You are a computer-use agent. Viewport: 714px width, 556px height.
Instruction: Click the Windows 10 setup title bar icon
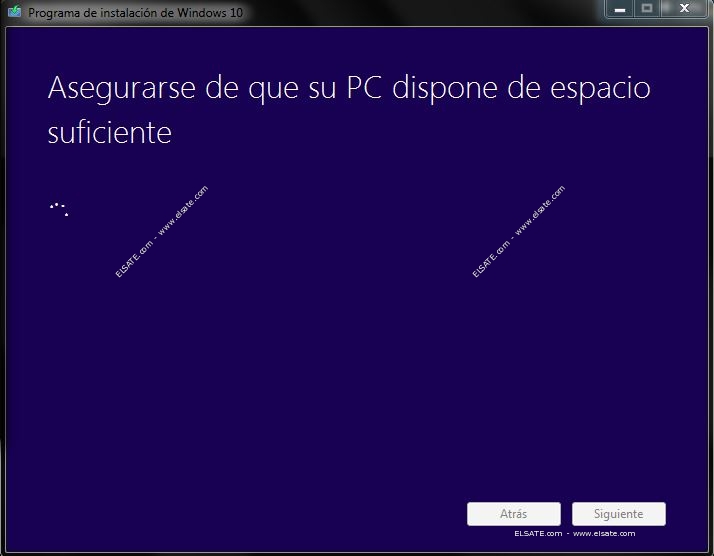(14, 11)
